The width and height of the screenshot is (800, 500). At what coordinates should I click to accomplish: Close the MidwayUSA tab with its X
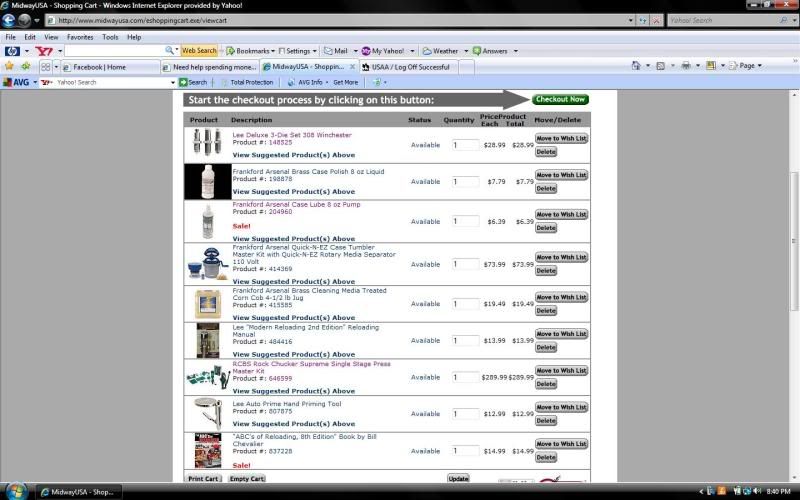click(352, 67)
